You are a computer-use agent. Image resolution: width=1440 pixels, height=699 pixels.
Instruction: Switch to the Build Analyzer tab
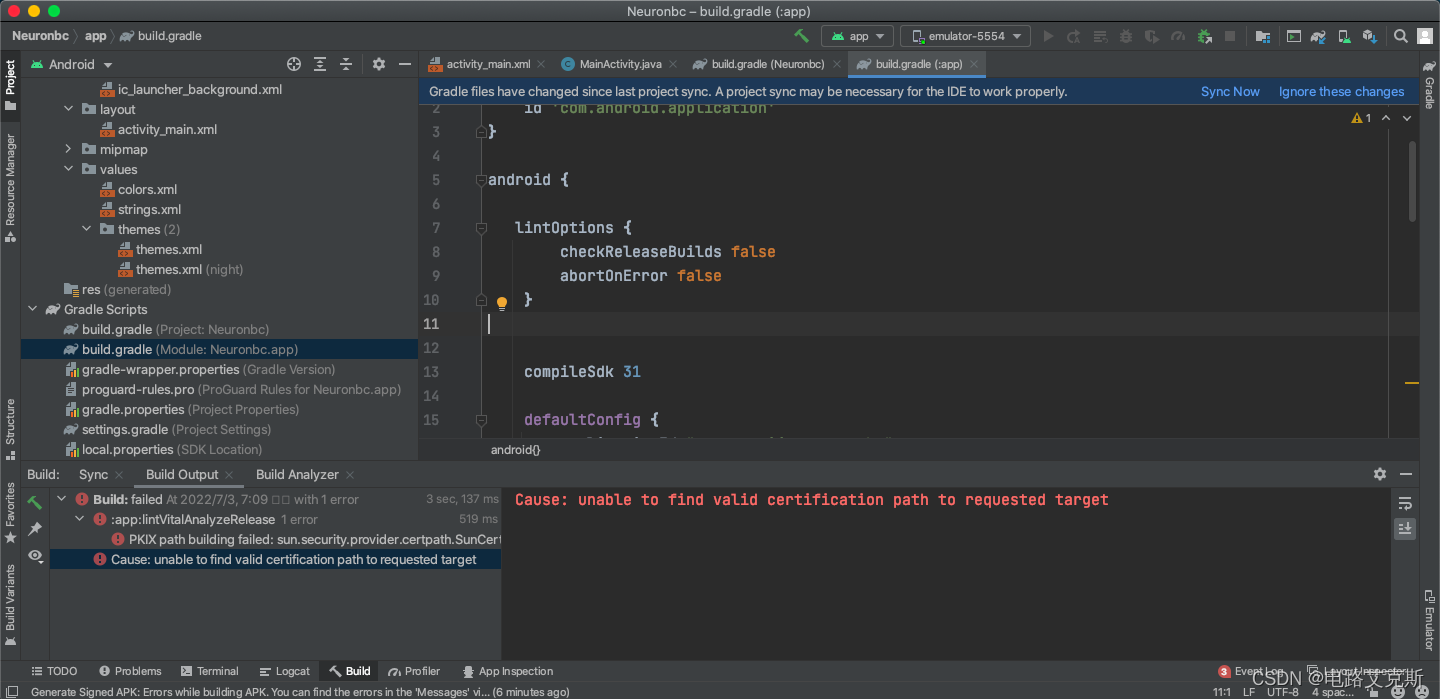[x=297, y=474]
